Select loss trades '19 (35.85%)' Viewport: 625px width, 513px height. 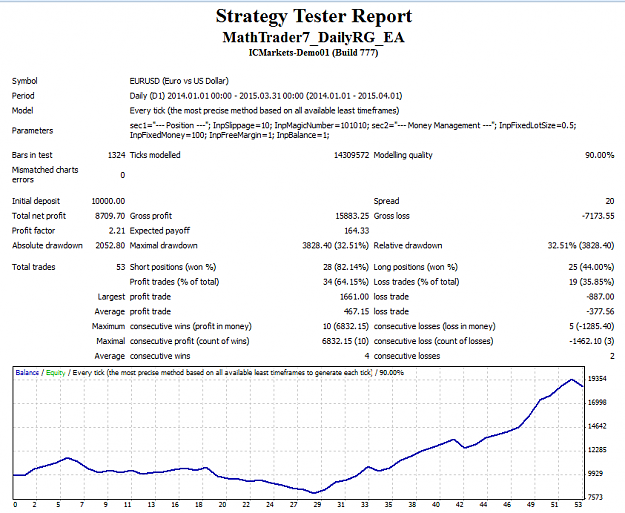[592, 281]
